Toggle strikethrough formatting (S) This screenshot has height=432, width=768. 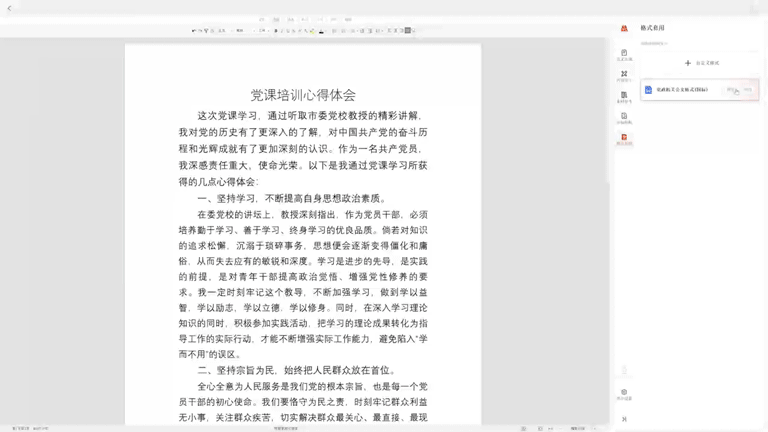(x=294, y=30)
